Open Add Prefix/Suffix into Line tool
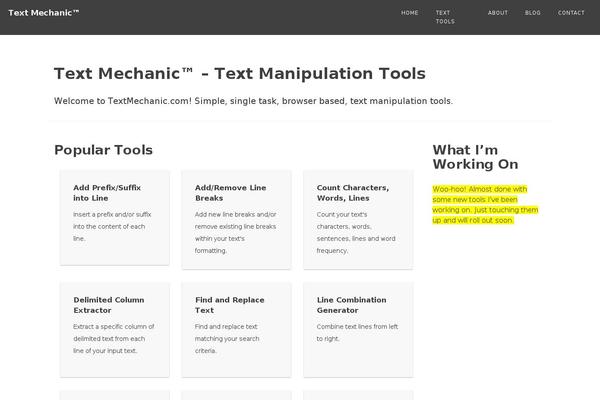Screen dimensions: 600x400 point(107,193)
